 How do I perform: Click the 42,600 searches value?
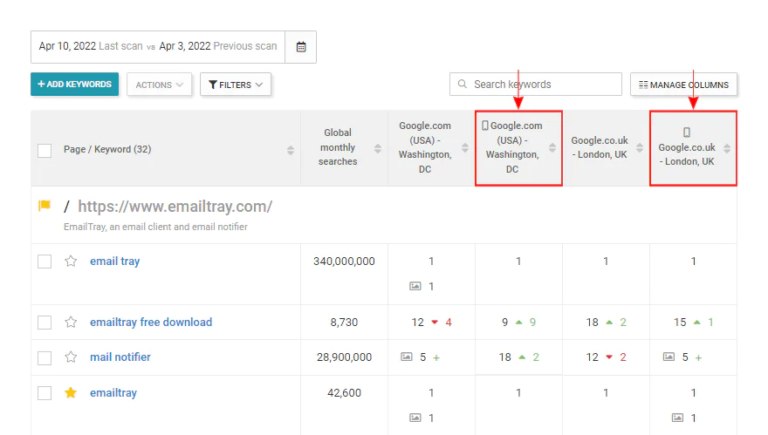[x=344, y=393]
